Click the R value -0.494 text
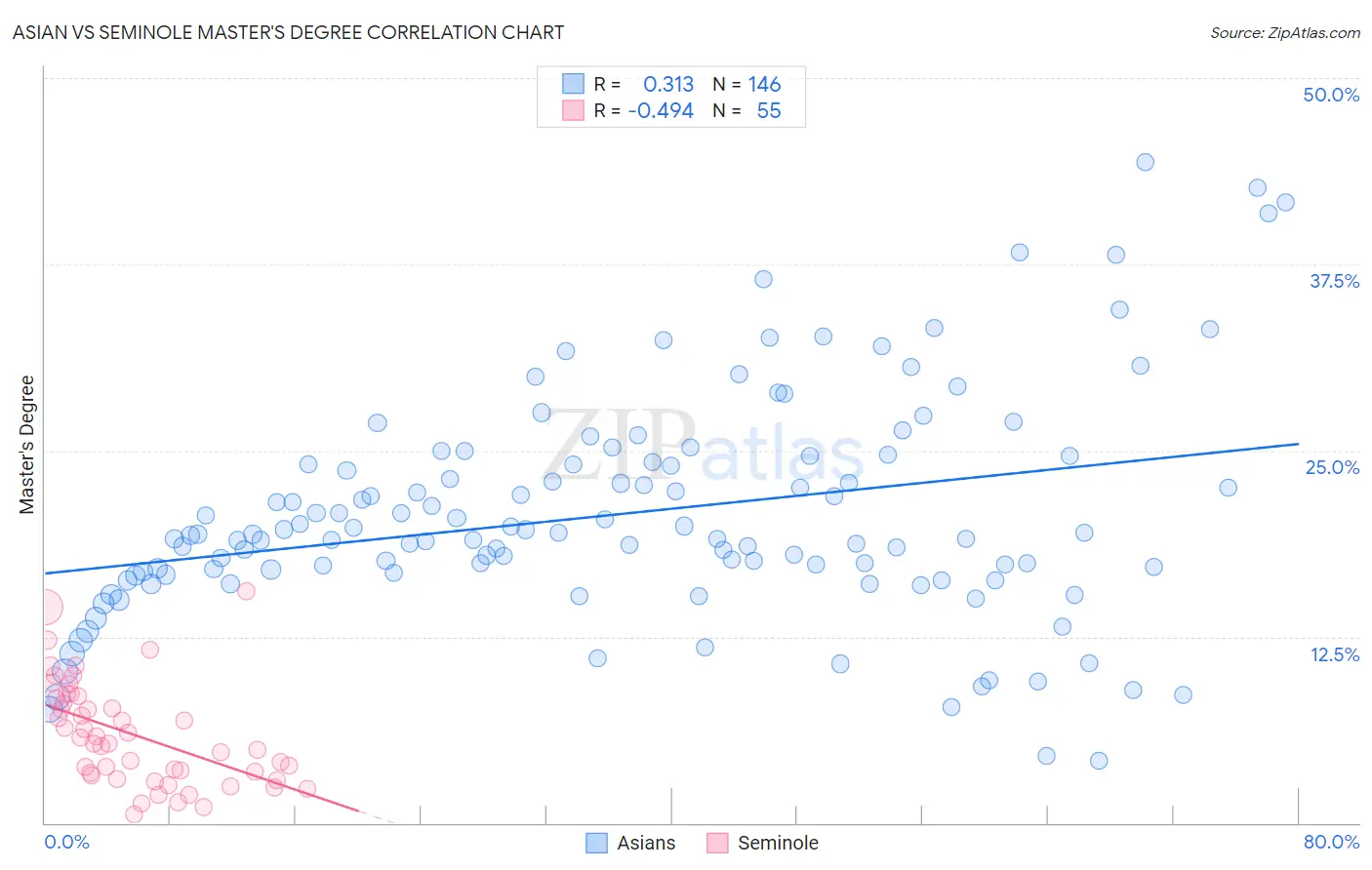Viewport: 1372px width, 870px height. click(x=661, y=110)
